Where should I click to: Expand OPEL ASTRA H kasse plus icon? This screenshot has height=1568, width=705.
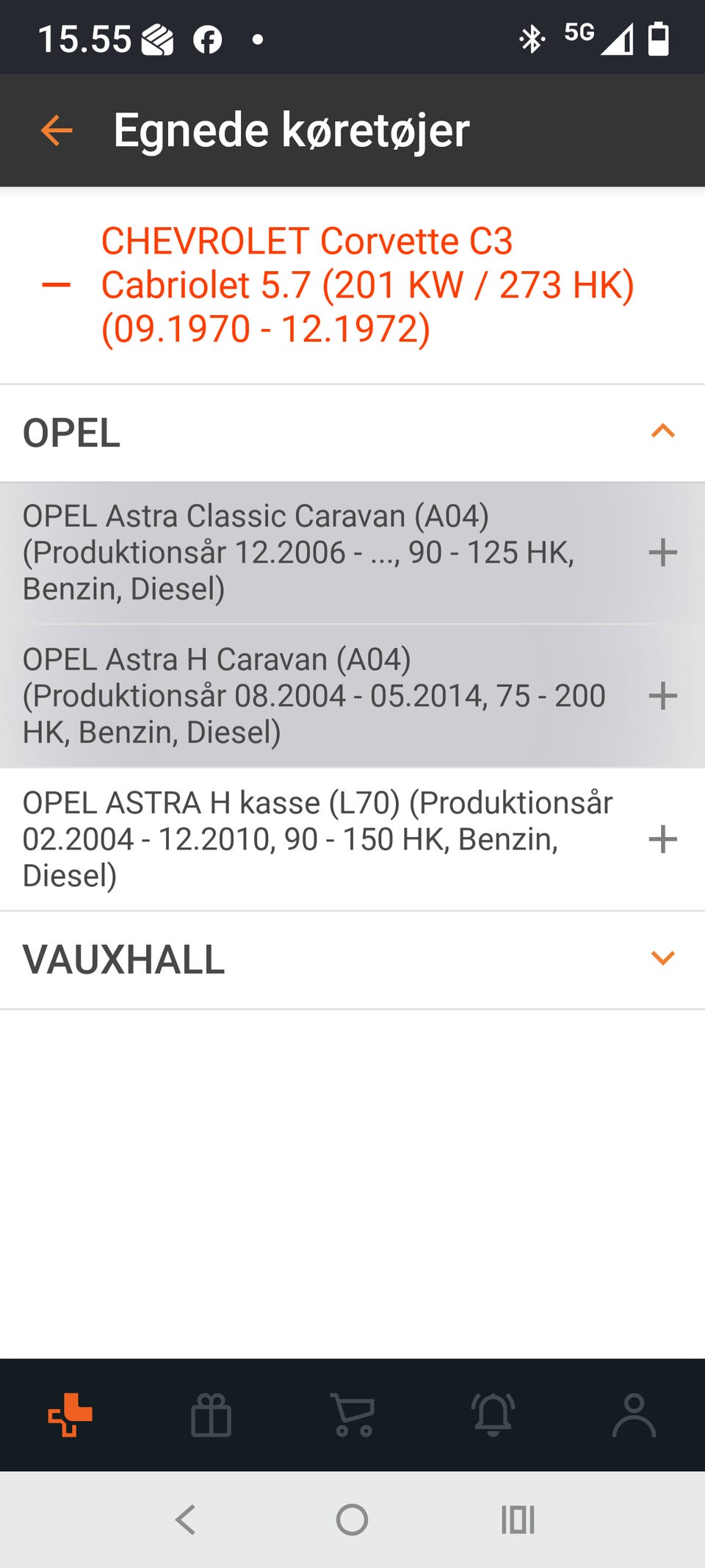click(x=662, y=839)
